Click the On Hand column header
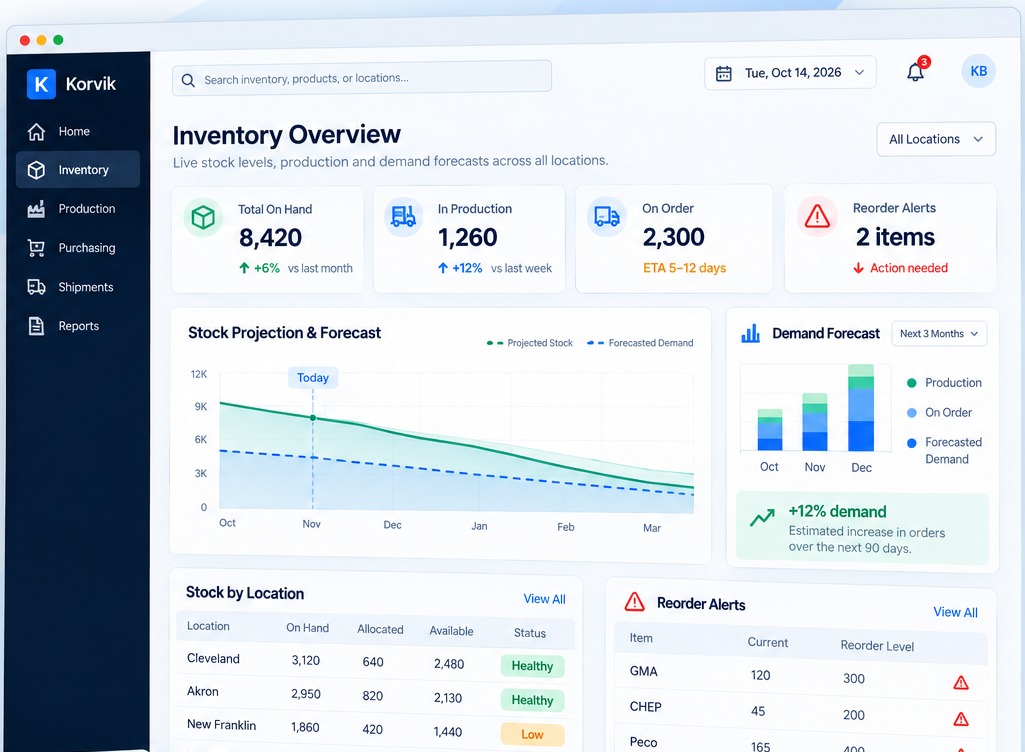The image size is (1025, 752). click(307, 628)
